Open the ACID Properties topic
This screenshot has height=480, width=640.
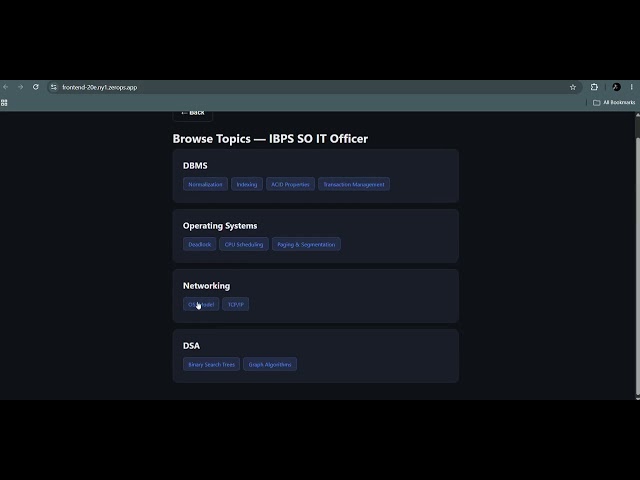[x=290, y=184]
